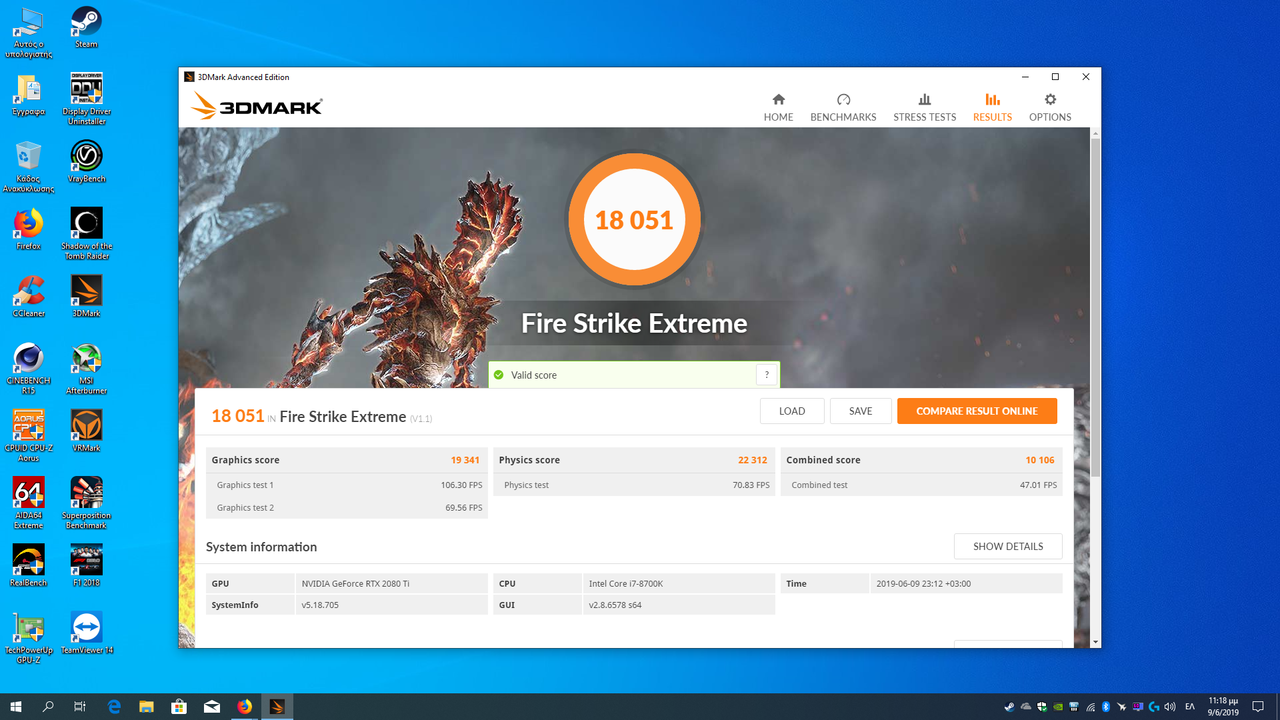The height and width of the screenshot is (720, 1280).
Task: Open Microsoft Store from the taskbar
Action: [179, 706]
